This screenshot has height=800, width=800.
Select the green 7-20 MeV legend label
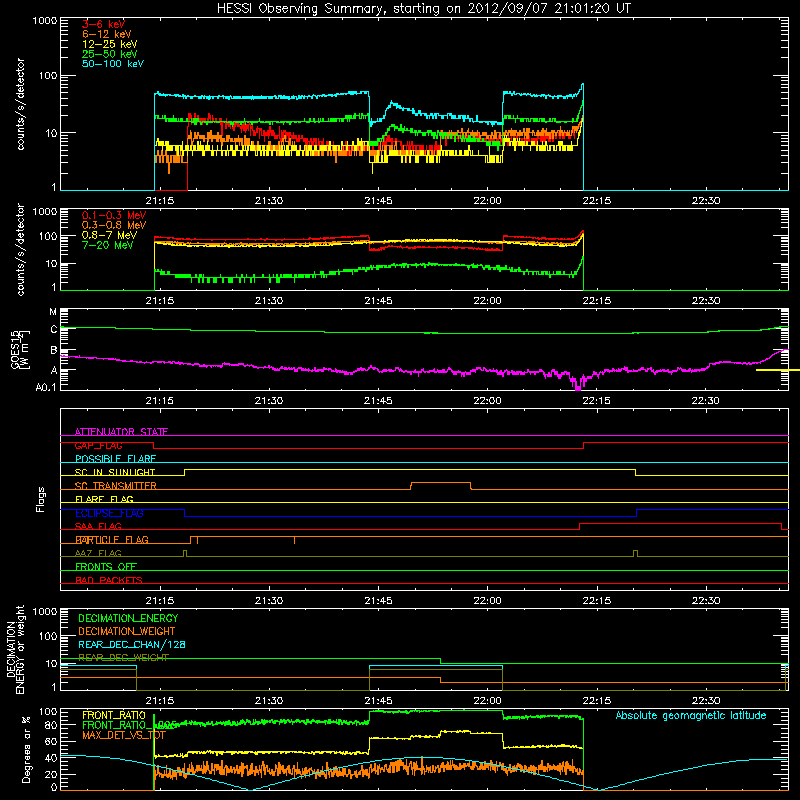pos(108,245)
